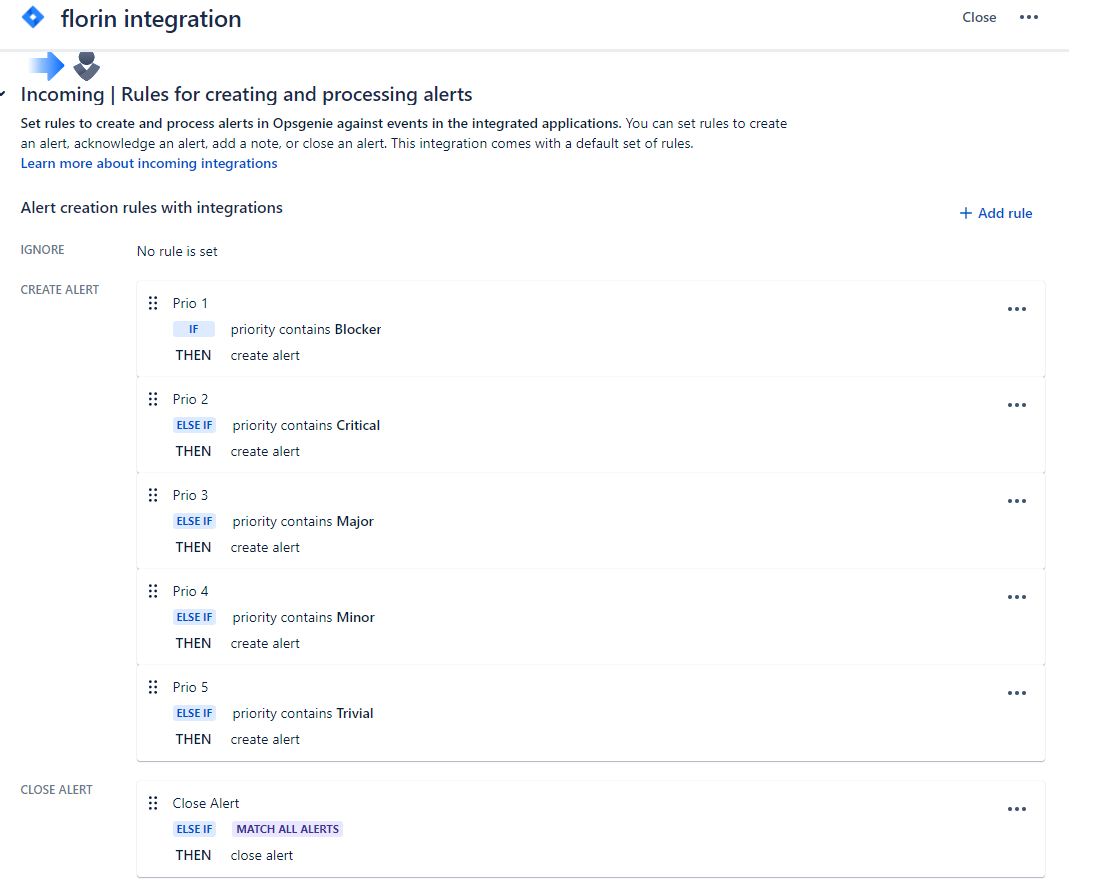Screen dimensions: 1093x890
Task: Click condition text priority contains Major
Action: point(303,522)
